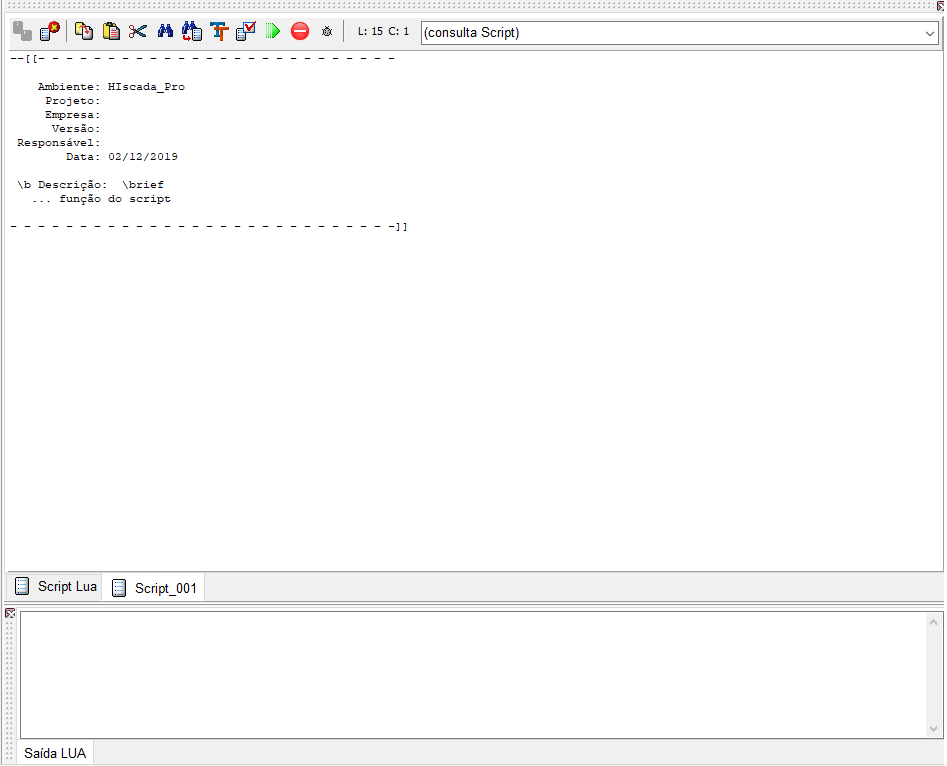Click the opening comment line starting with --[[

pos(202,59)
